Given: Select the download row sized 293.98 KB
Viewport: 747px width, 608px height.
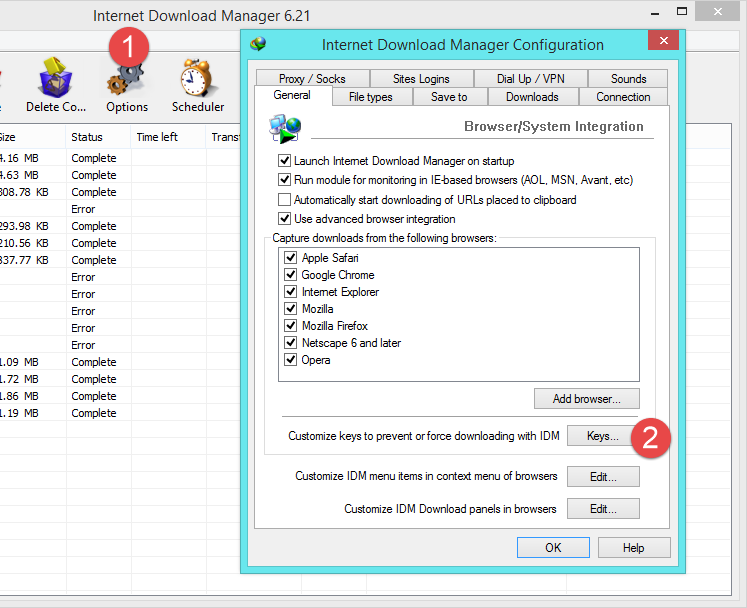Looking at the screenshot, I should point(120,226).
